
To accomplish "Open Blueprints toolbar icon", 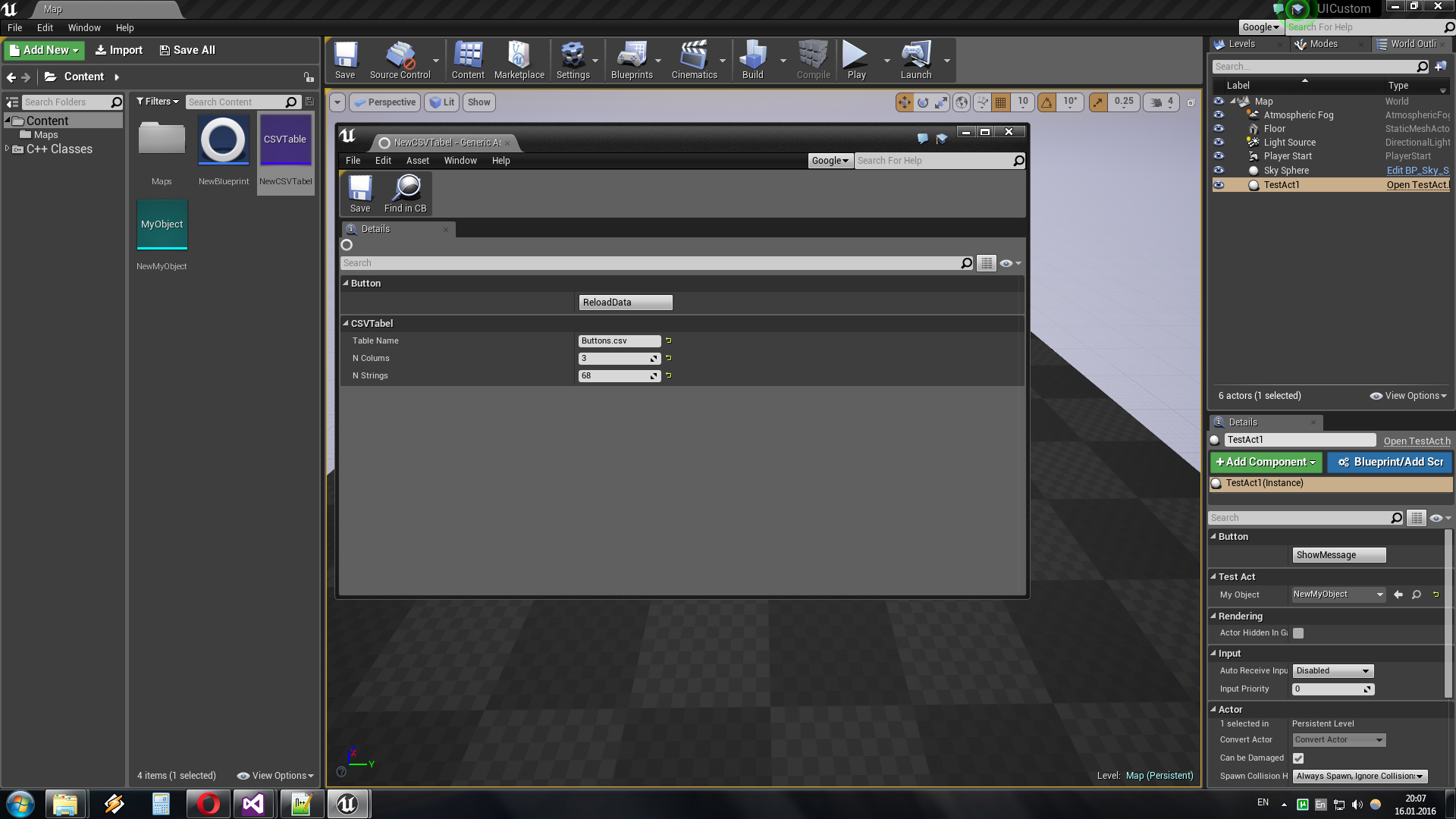I will (x=632, y=61).
